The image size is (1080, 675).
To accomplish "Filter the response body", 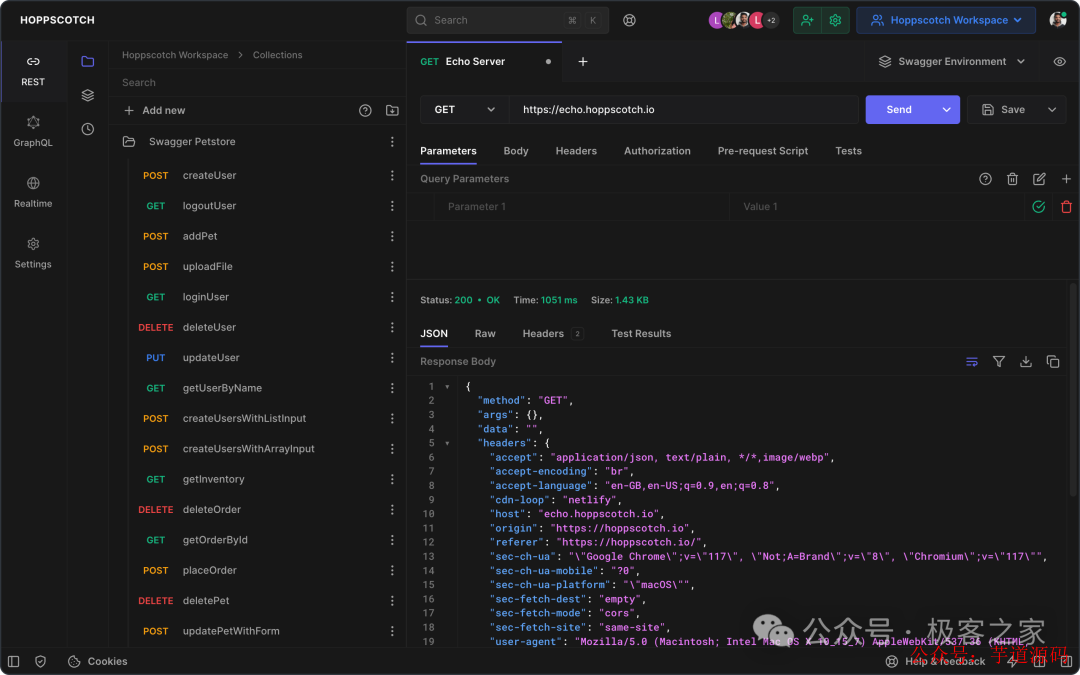I will [999, 362].
